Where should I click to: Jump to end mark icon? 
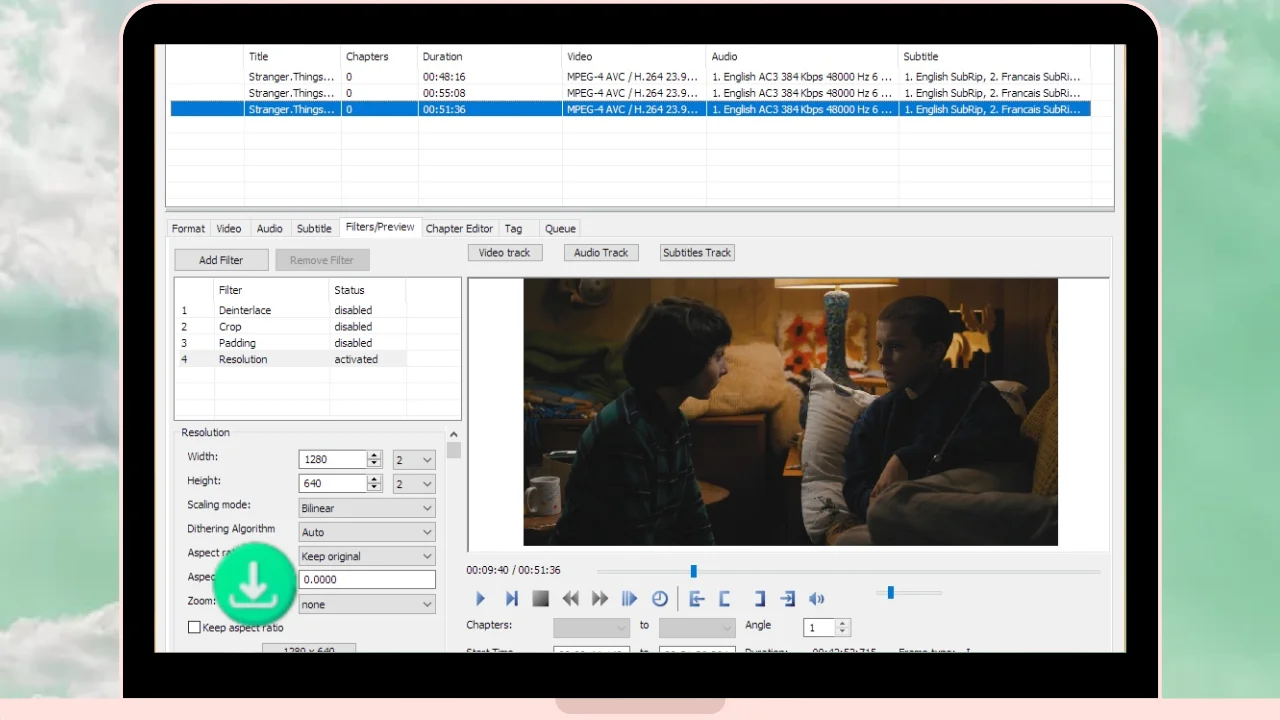(788, 599)
